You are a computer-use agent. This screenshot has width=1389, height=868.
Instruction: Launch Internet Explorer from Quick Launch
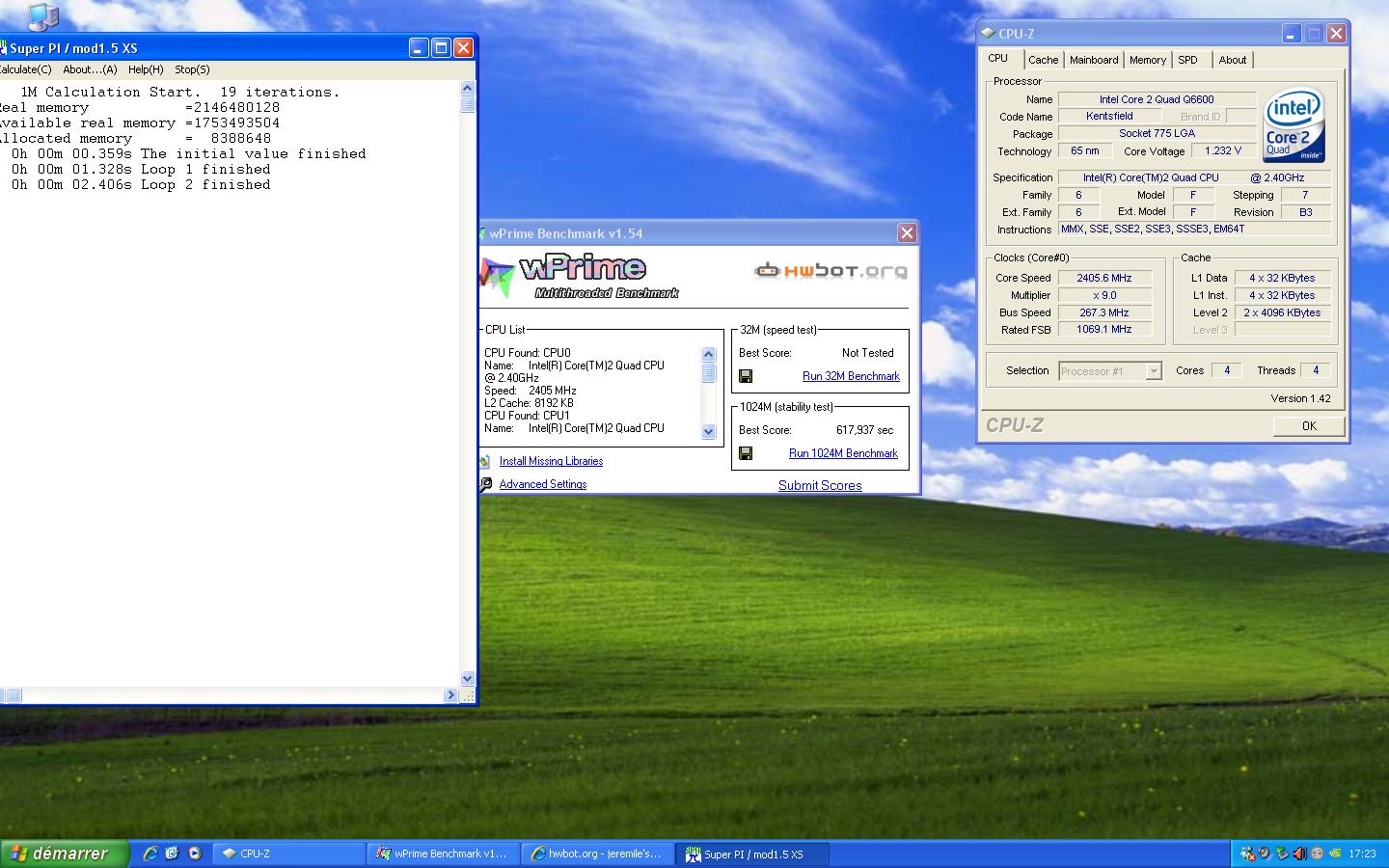coord(150,854)
